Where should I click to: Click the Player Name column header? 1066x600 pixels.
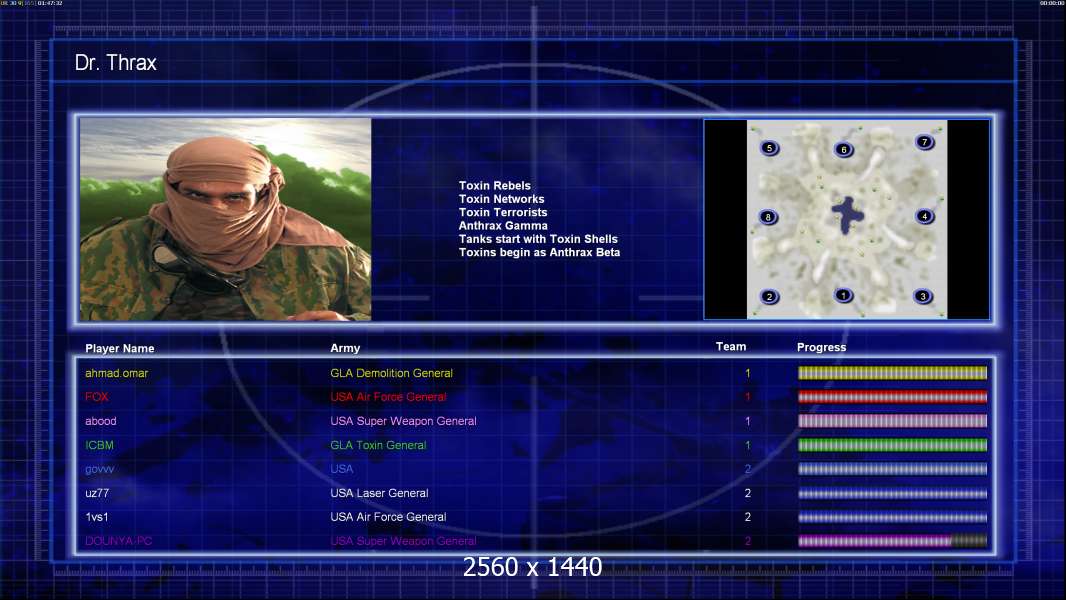point(120,349)
